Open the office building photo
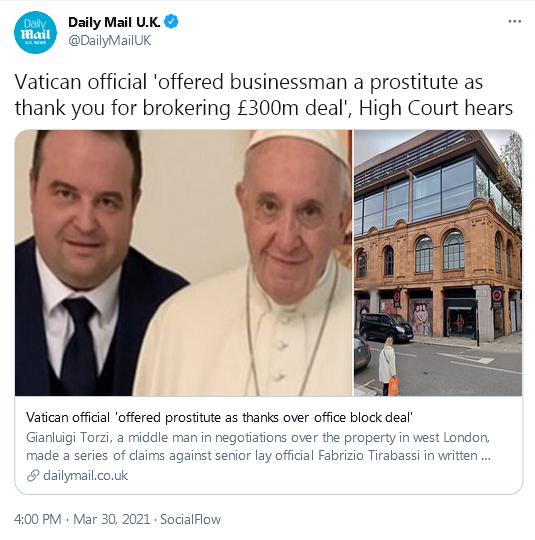Screen dimensions: 535x540 [x=438, y=263]
